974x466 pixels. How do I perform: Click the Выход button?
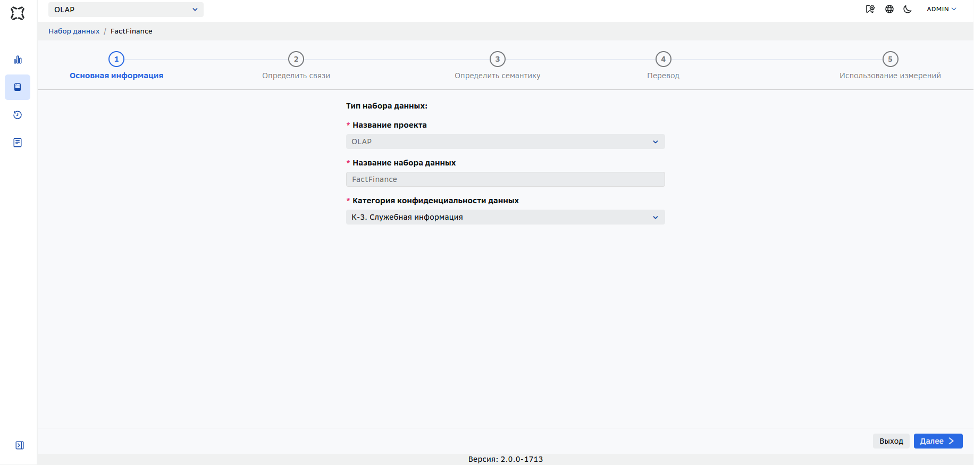(x=891, y=441)
